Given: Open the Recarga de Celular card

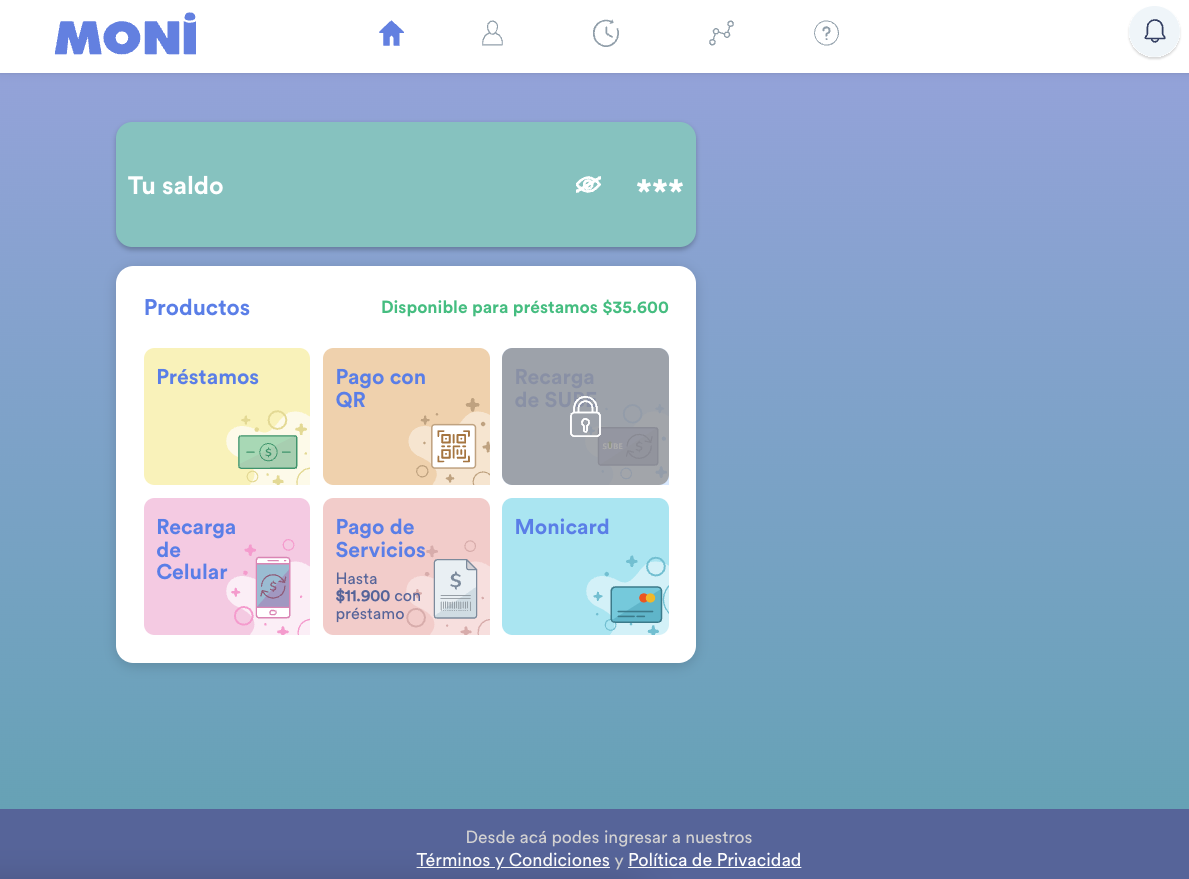Looking at the screenshot, I should 227,567.
